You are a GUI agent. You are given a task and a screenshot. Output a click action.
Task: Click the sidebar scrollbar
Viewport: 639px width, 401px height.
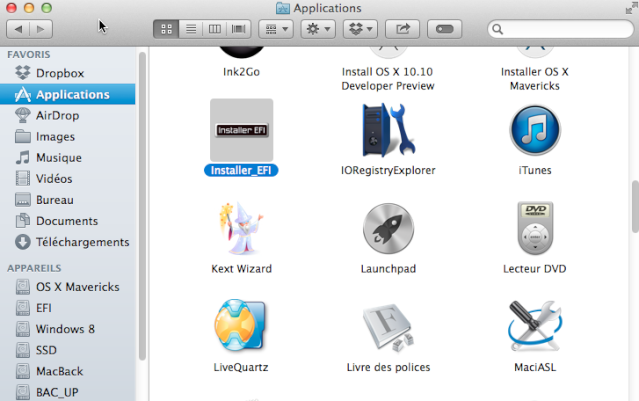tap(142, 206)
